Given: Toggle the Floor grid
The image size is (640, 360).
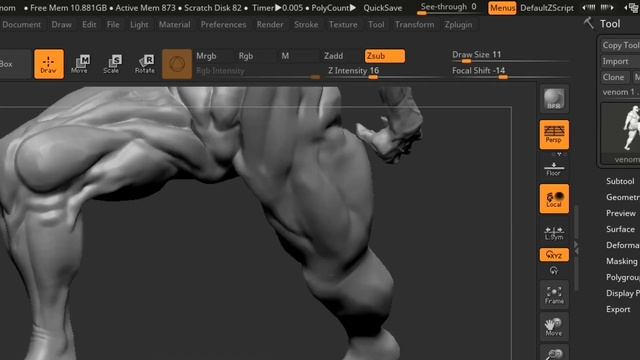Looking at the screenshot, I should pyautogui.click(x=554, y=169).
